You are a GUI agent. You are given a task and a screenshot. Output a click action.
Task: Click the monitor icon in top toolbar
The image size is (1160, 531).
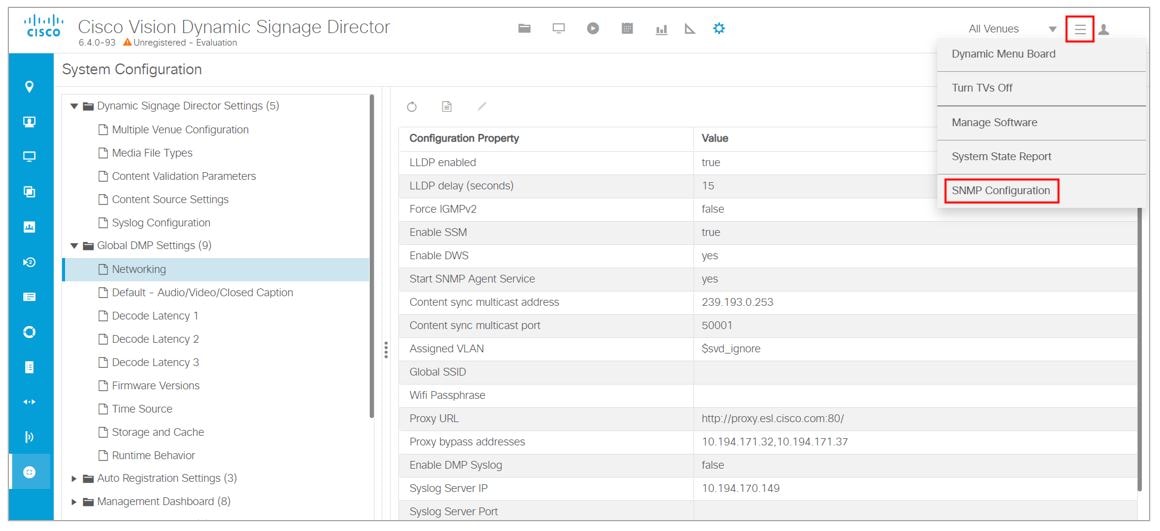(559, 29)
